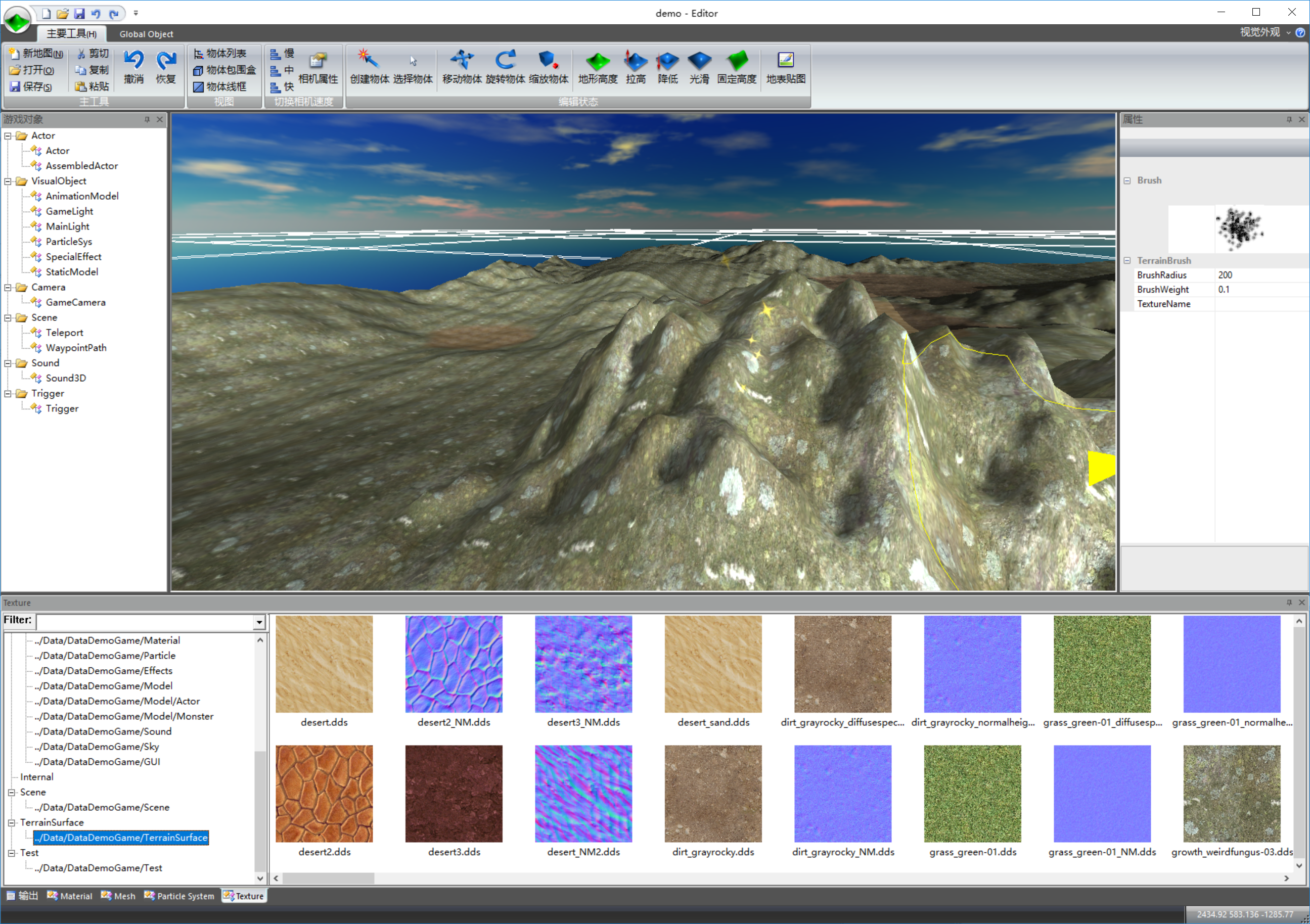
Task: Open the Material tab
Action: click(70, 896)
